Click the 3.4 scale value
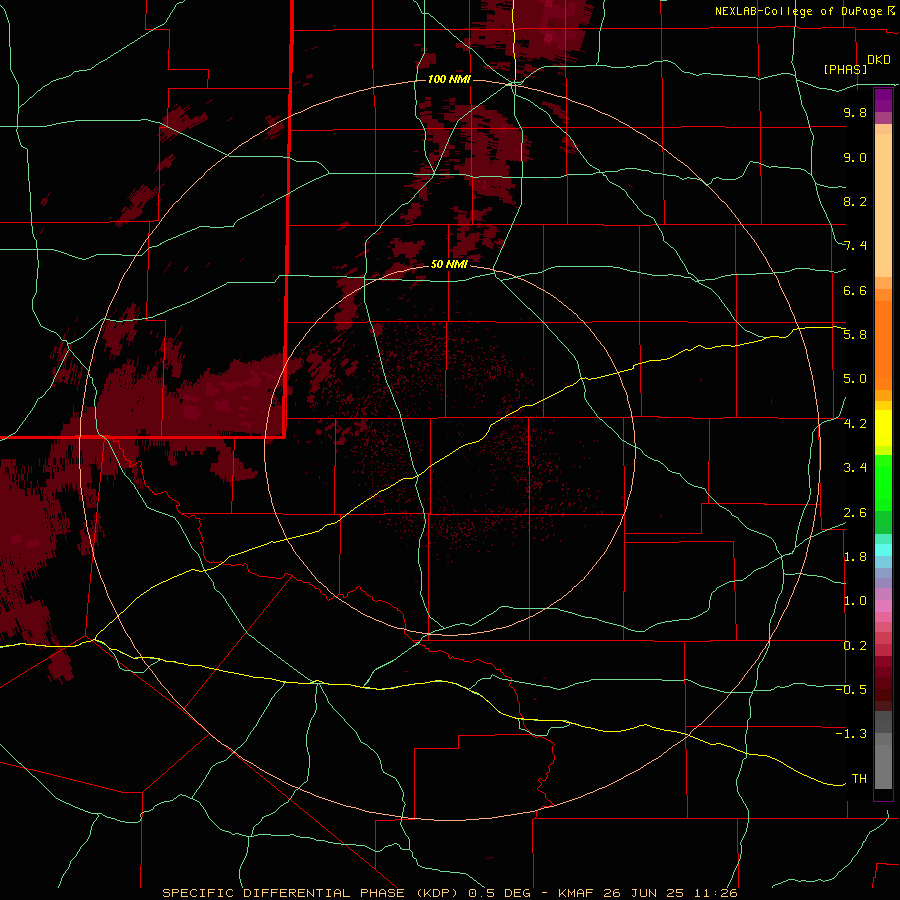The width and height of the screenshot is (900, 900). click(x=855, y=468)
